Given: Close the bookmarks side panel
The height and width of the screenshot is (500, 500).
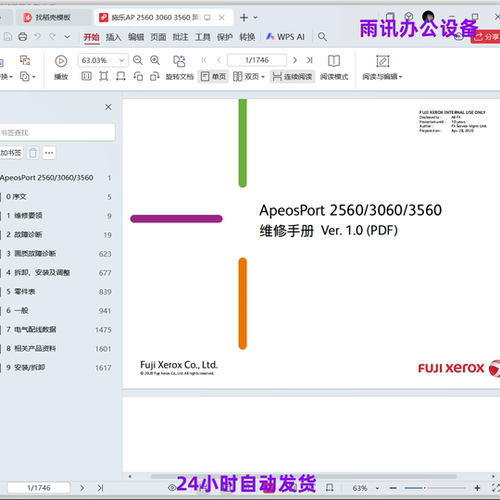Looking at the screenshot, I should tap(108, 107).
